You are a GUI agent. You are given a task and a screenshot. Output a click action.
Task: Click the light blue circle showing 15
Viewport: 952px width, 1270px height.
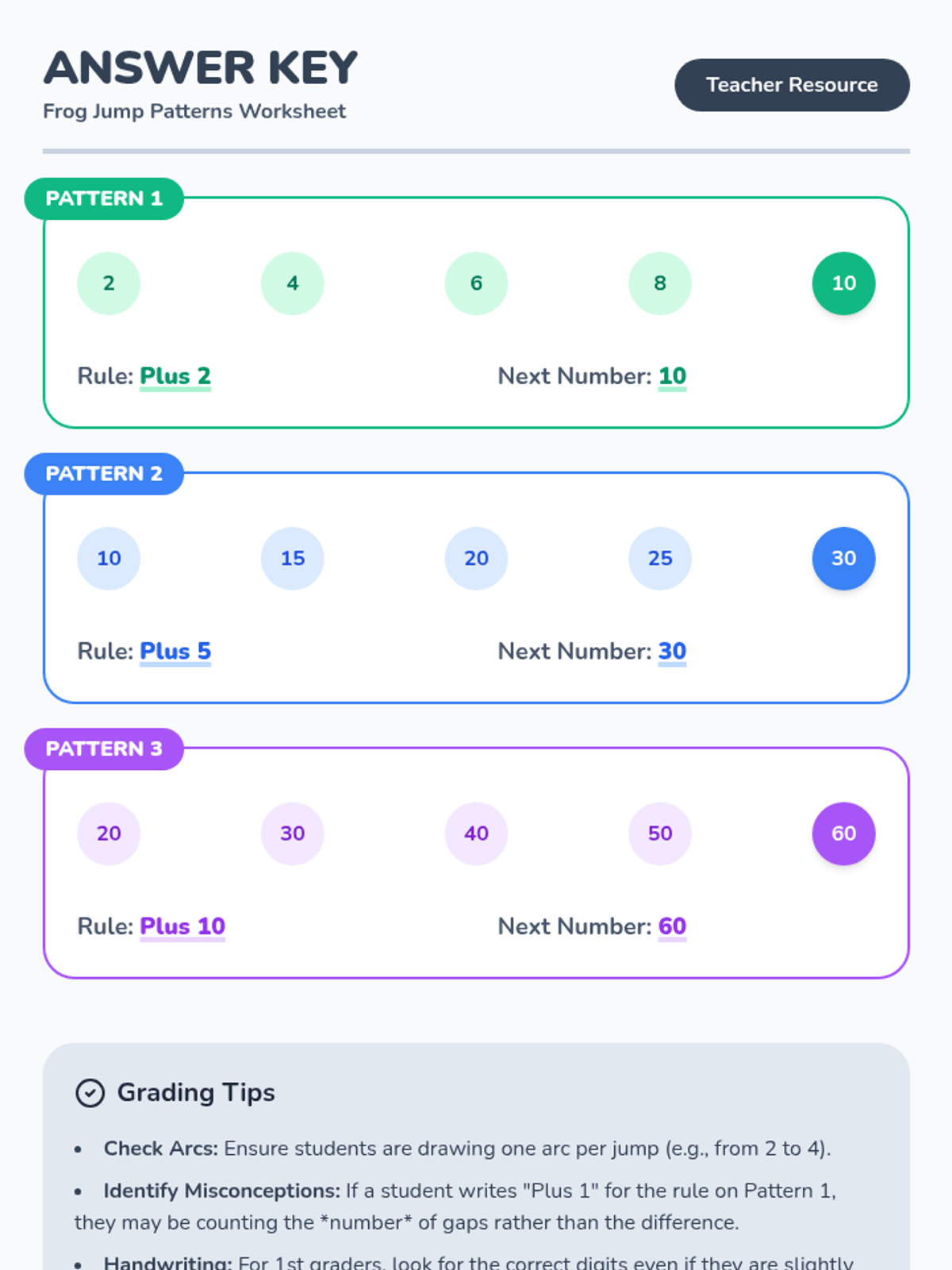[293, 558]
